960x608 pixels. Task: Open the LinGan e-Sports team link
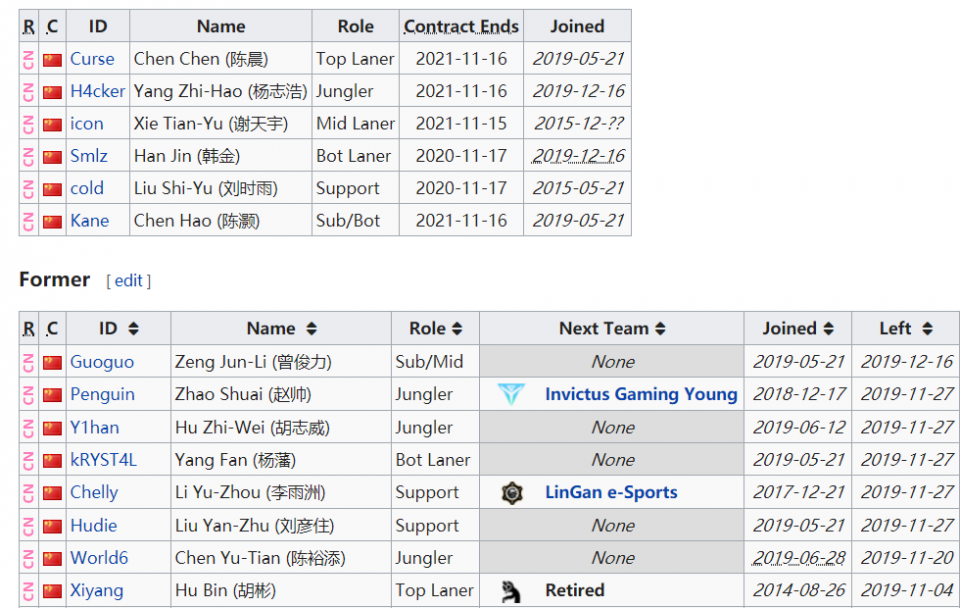[611, 493]
